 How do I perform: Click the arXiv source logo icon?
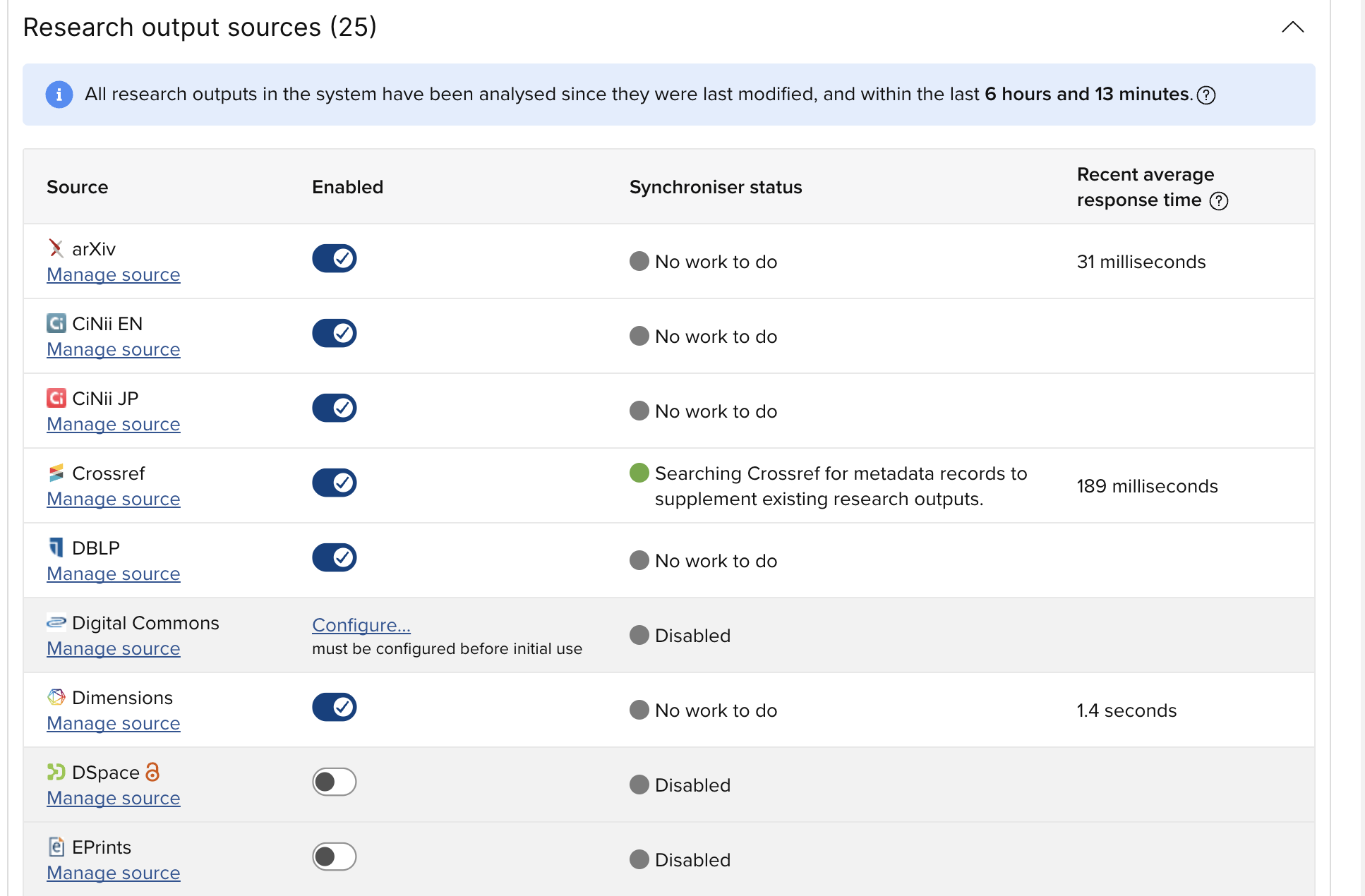pos(56,248)
